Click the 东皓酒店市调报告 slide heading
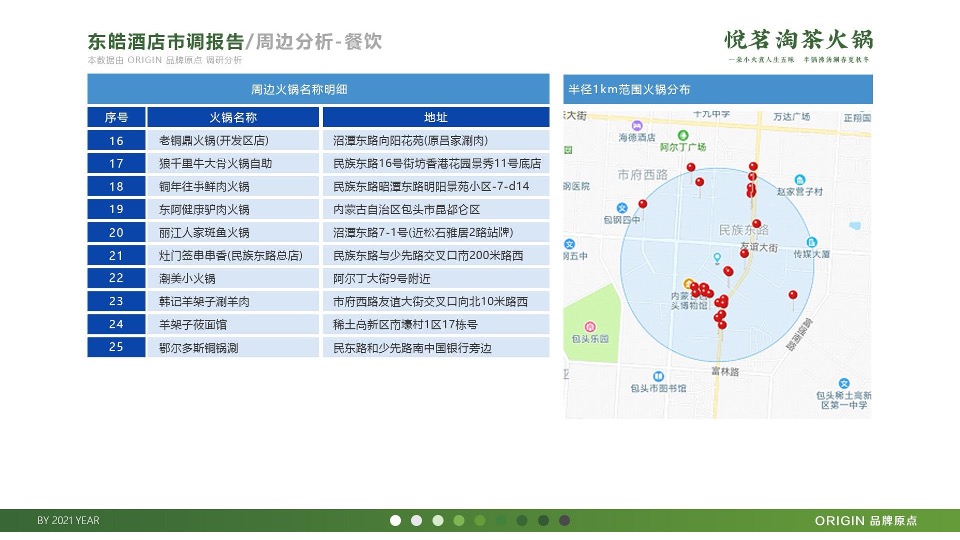This screenshot has height=540, width=960. (x=166, y=42)
